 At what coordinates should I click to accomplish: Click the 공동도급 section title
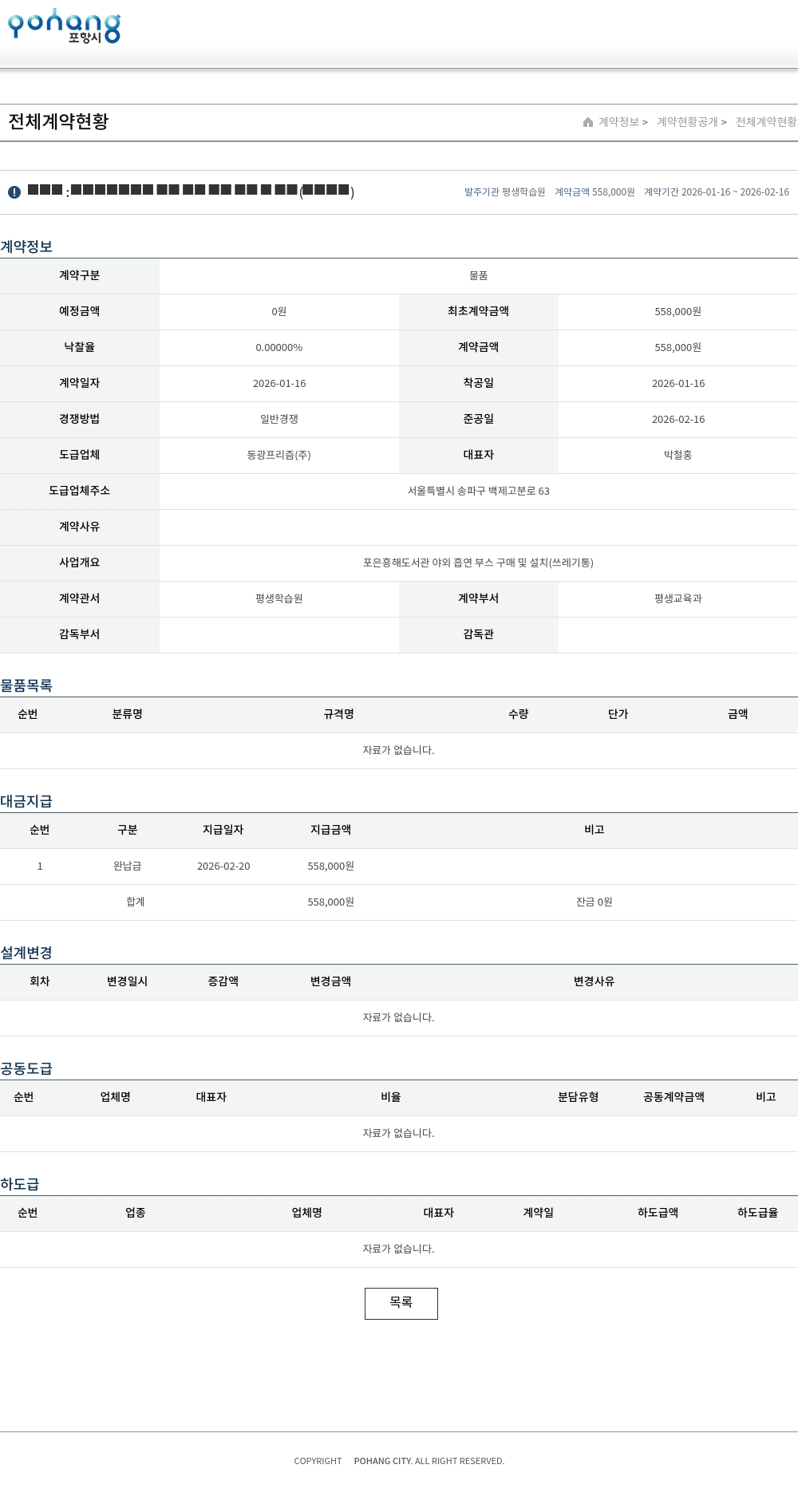point(26,1068)
